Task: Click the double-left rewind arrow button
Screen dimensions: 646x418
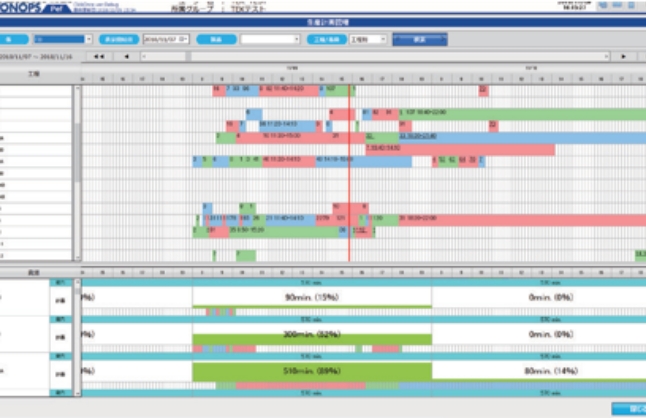Action: tap(98, 57)
